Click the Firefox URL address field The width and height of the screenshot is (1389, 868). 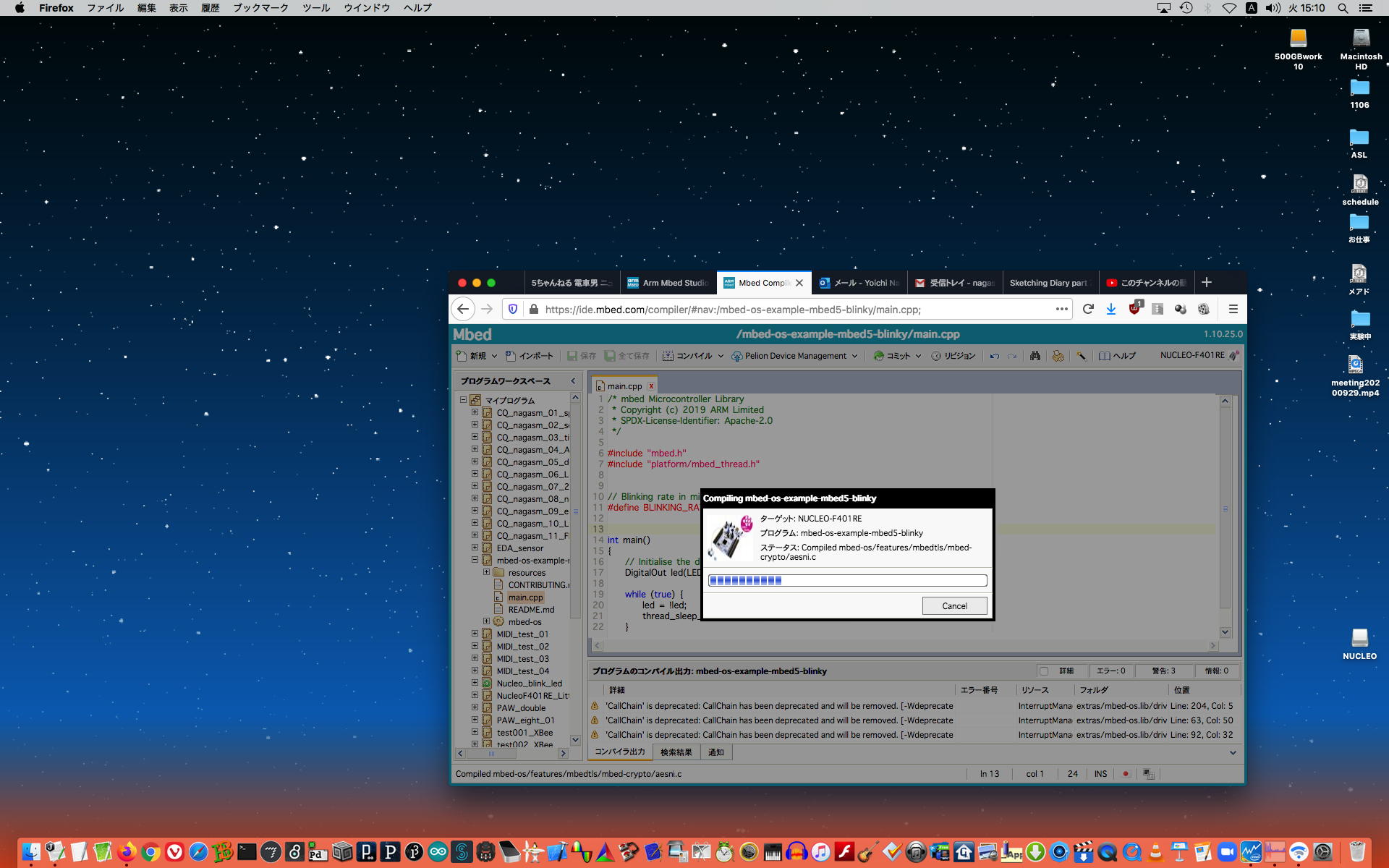[x=796, y=309]
